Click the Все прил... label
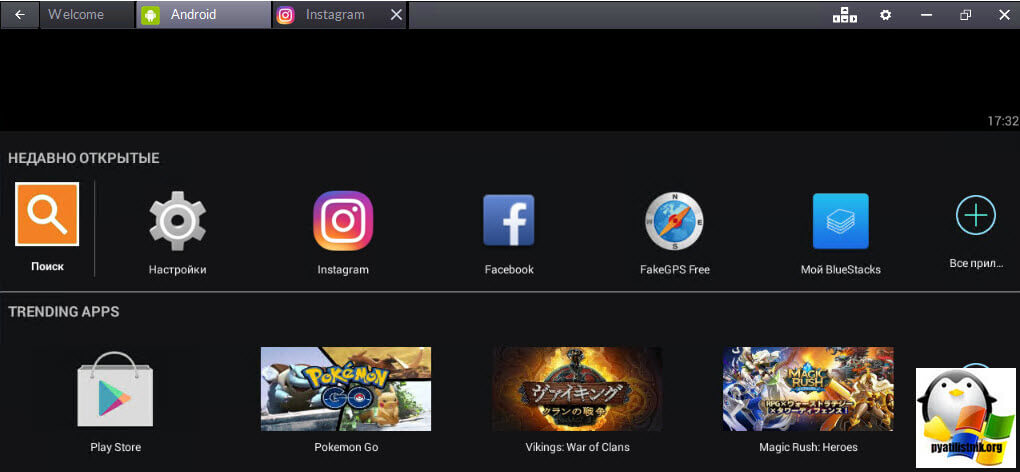The height and width of the screenshot is (472, 1020). (x=976, y=263)
